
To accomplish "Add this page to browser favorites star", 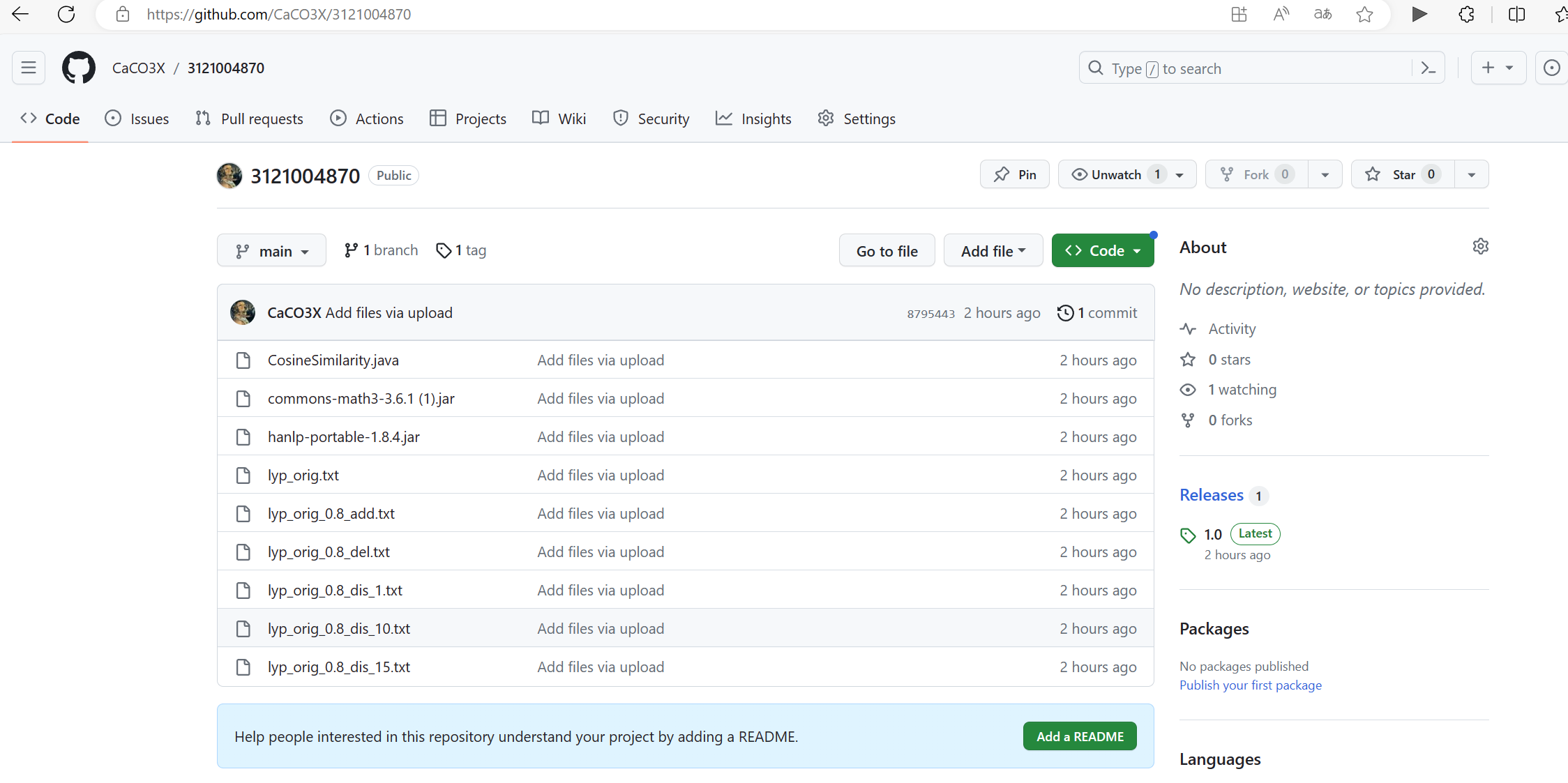I will click(1365, 15).
